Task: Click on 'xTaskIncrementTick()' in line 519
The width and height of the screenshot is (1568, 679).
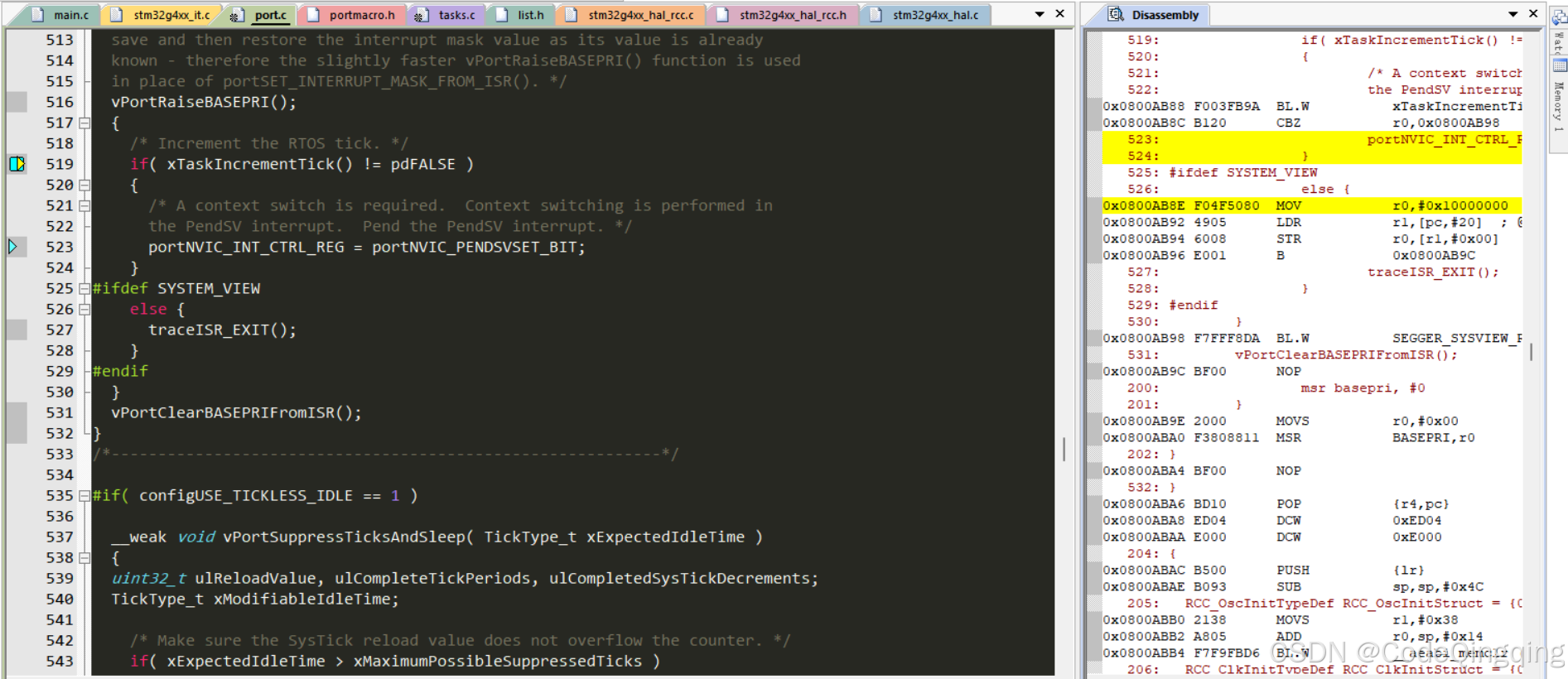Action: click(260, 164)
